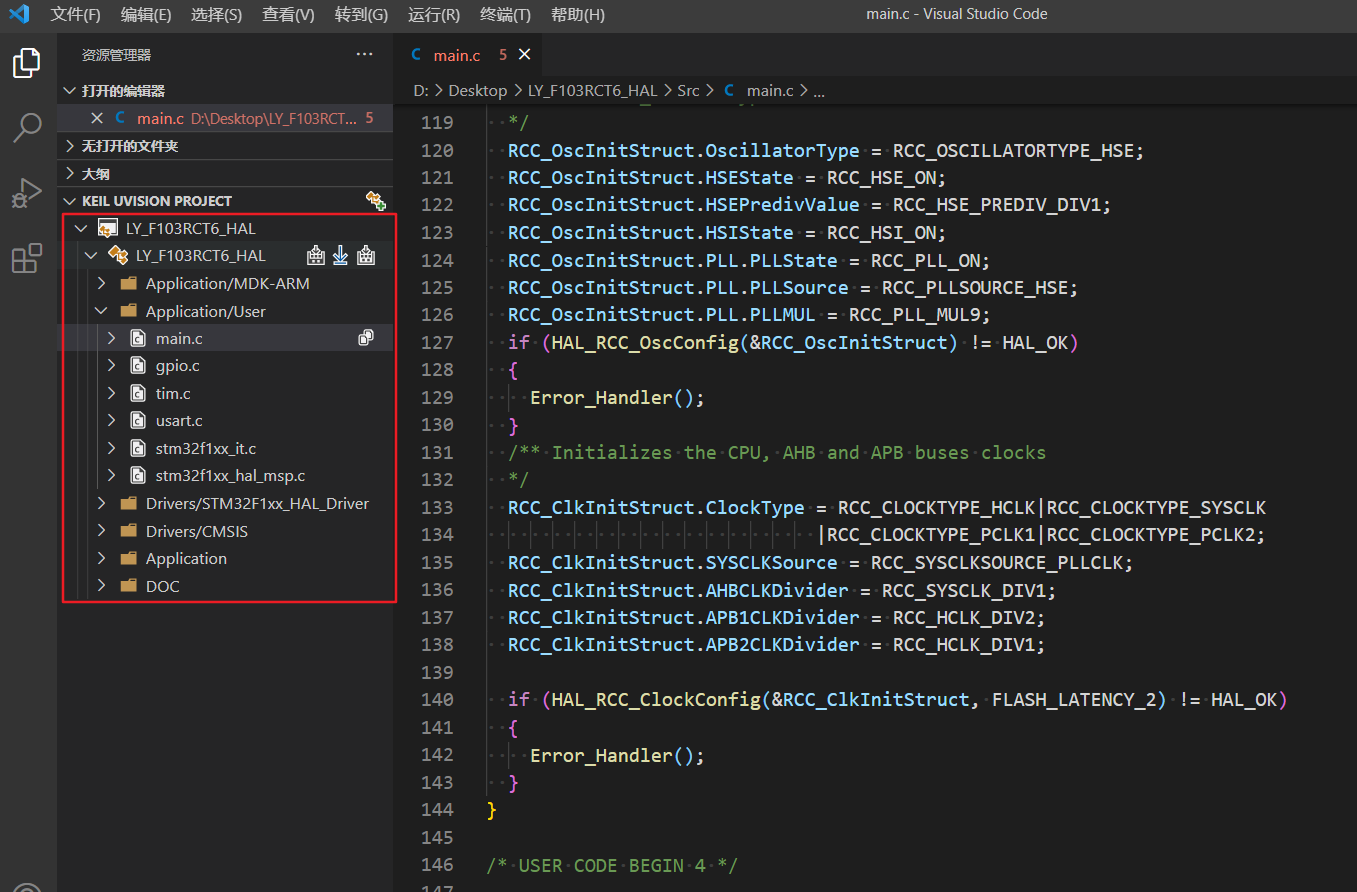Click the blue Download to device icon
This screenshot has width=1357, height=892.
(x=341, y=256)
